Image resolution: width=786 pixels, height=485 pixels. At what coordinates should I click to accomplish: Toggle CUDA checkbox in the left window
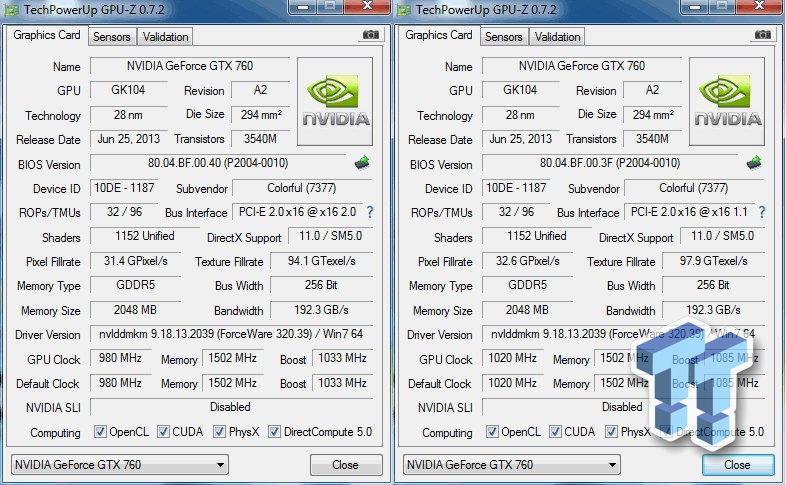tap(163, 431)
